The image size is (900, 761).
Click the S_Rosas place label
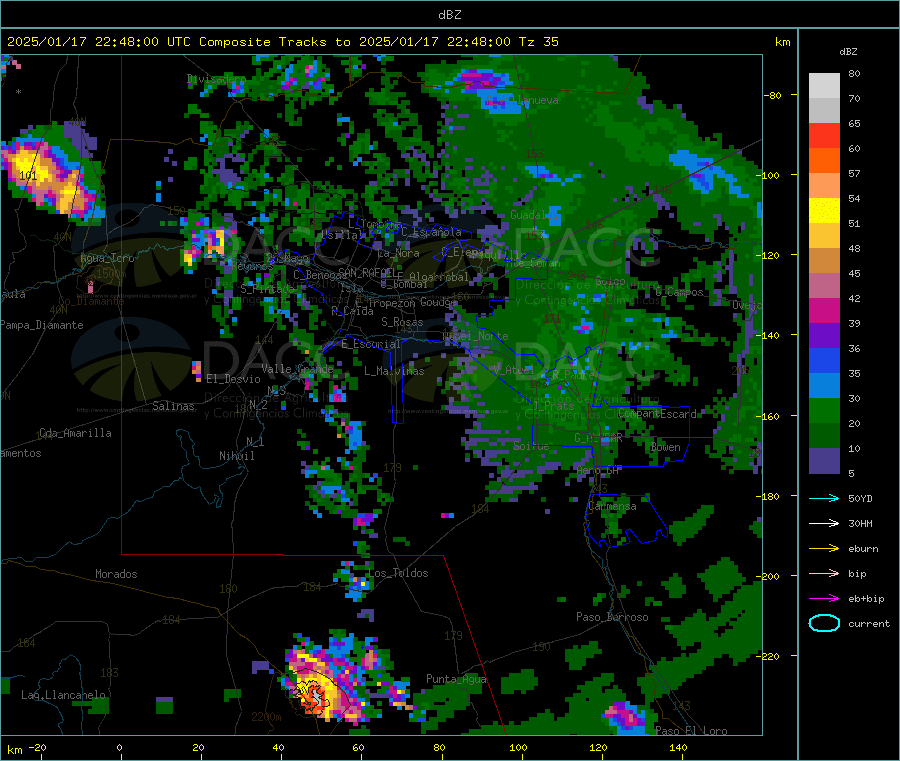[402, 322]
